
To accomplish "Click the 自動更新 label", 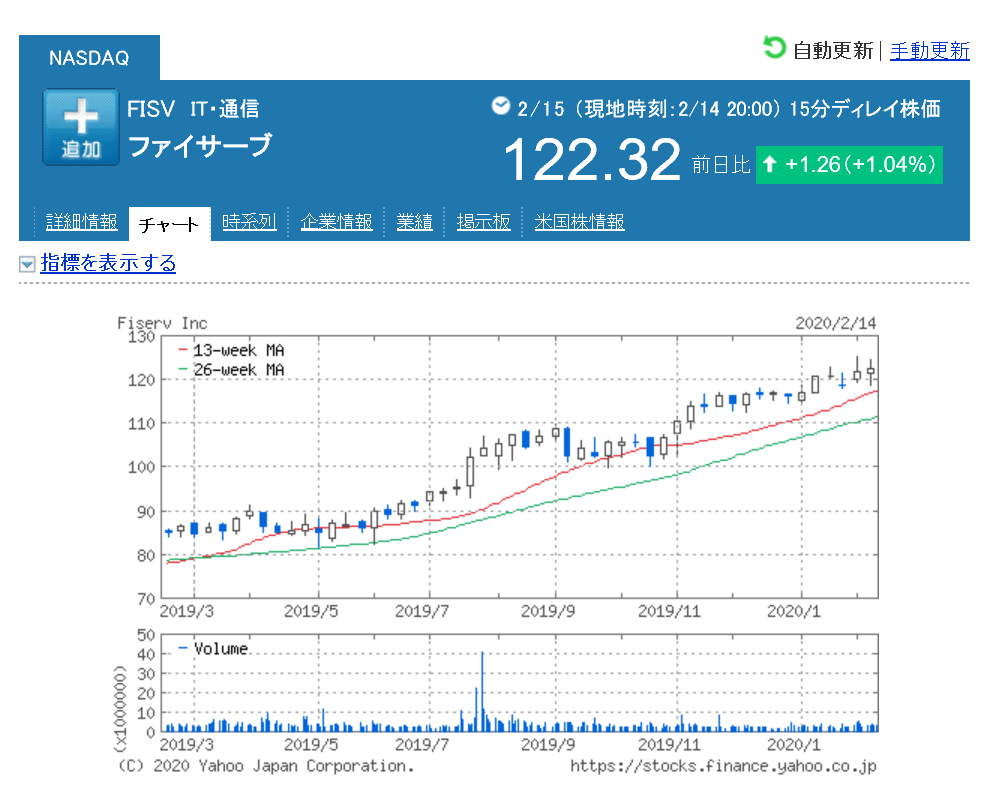I will 832,50.
